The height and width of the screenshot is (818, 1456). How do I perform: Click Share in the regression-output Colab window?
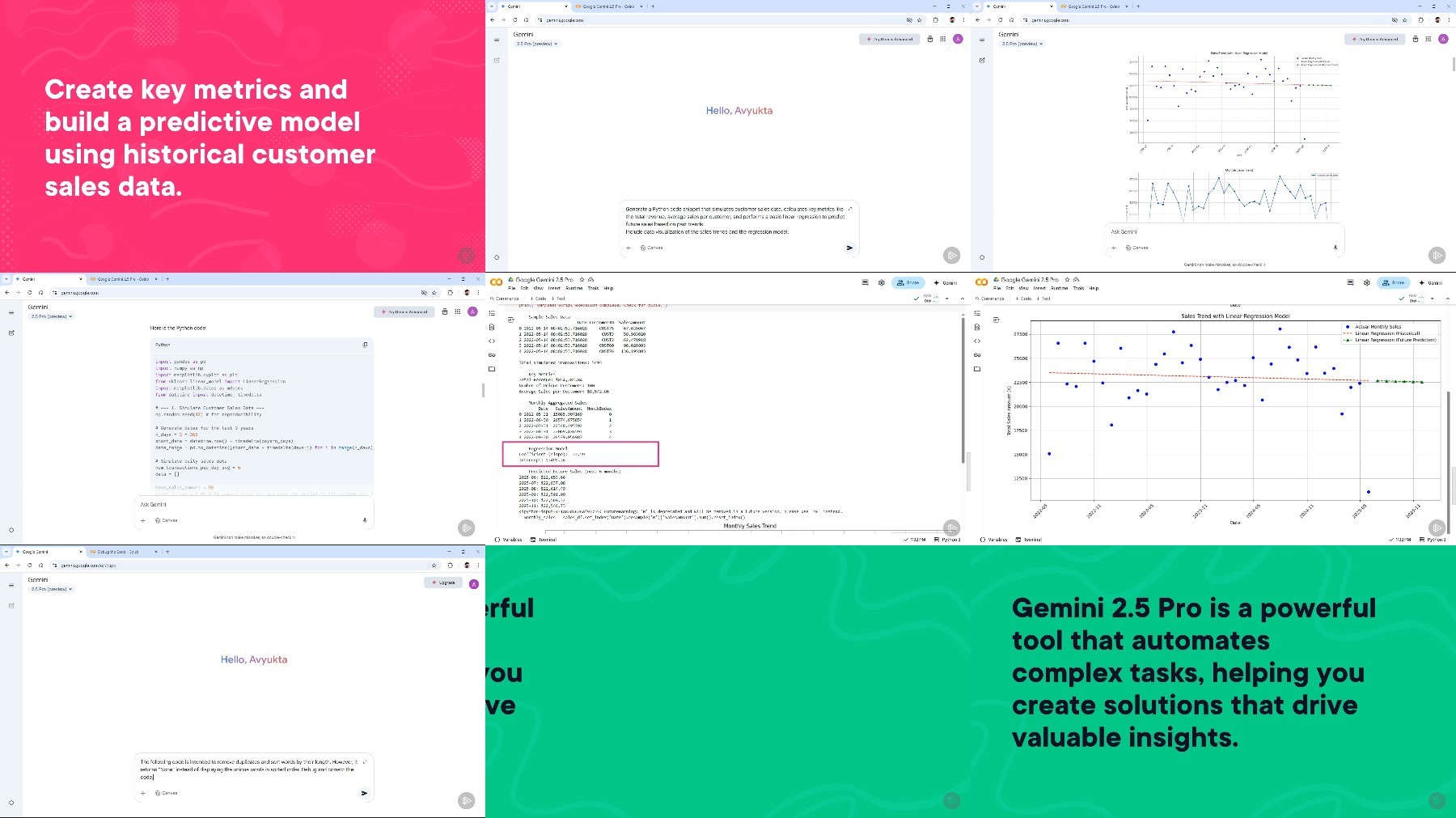tap(909, 282)
